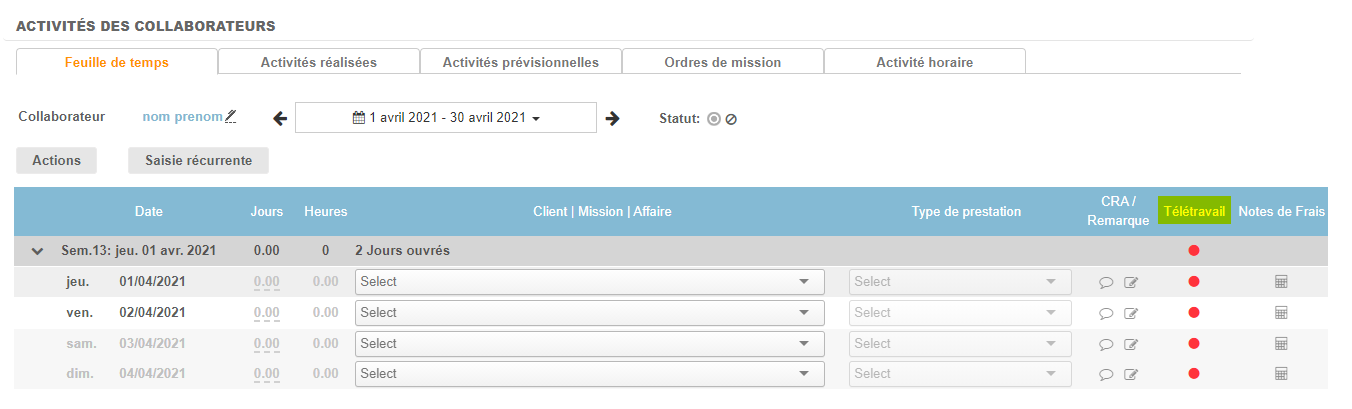Open comment bubble for sam. 03/04/2021
This screenshot has width=1352, height=409.
coord(1106,345)
